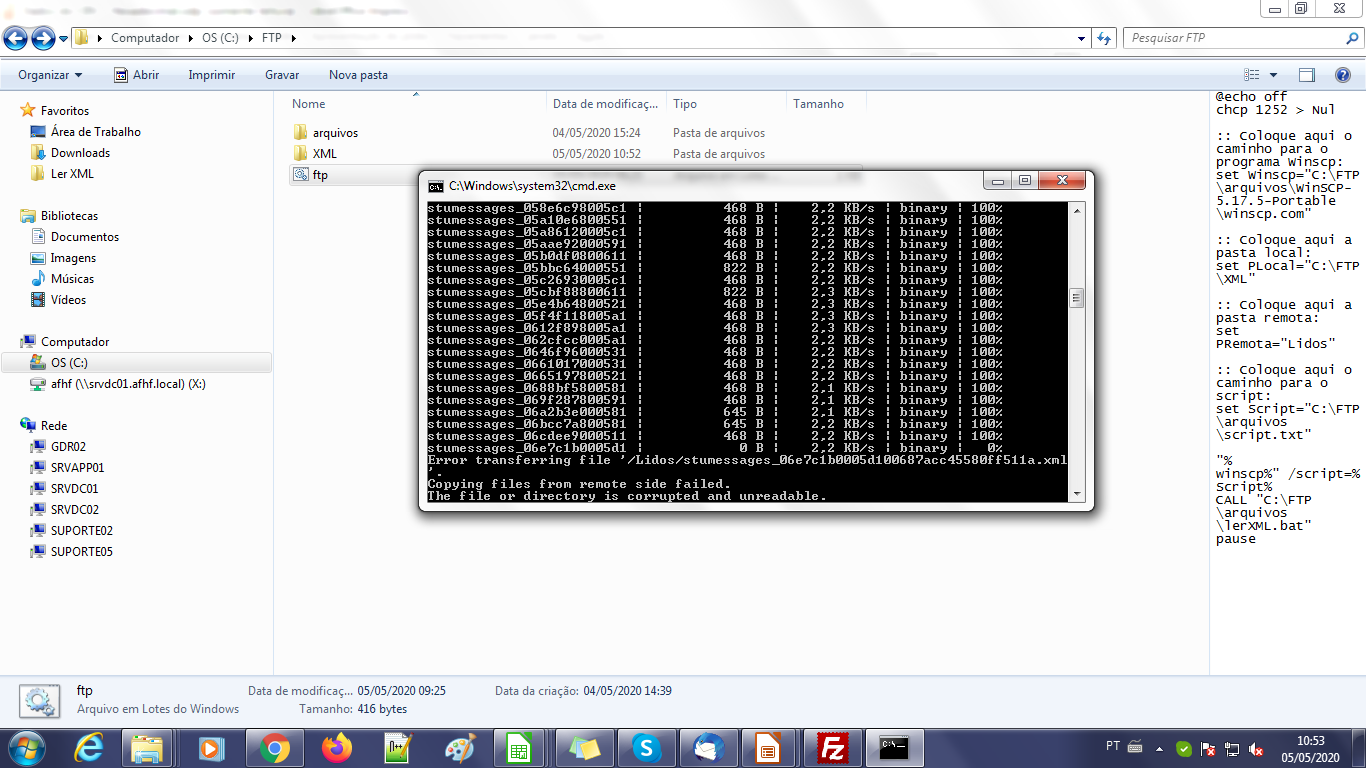Open Windows Media Player from taskbar
The height and width of the screenshot is (768, 1366).
pos(211,747)
